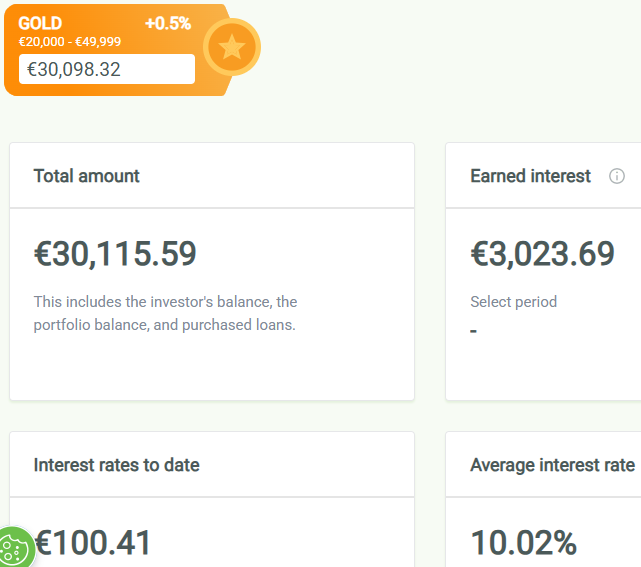The height and width of the screenshot is (567, 641).
Task: Select the Interest rates to date heading
Action: 116,465
